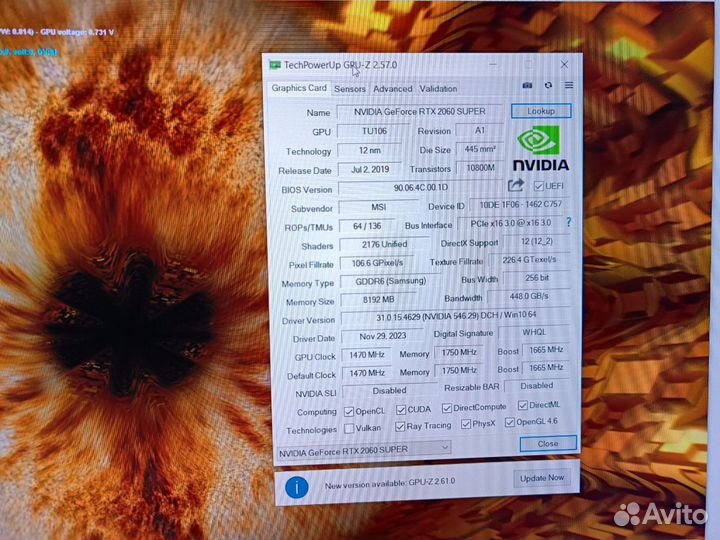Viewport: 720px width, 540px height.
Task: Toggle the UEFI checkbox
Action: click(539, 186)
